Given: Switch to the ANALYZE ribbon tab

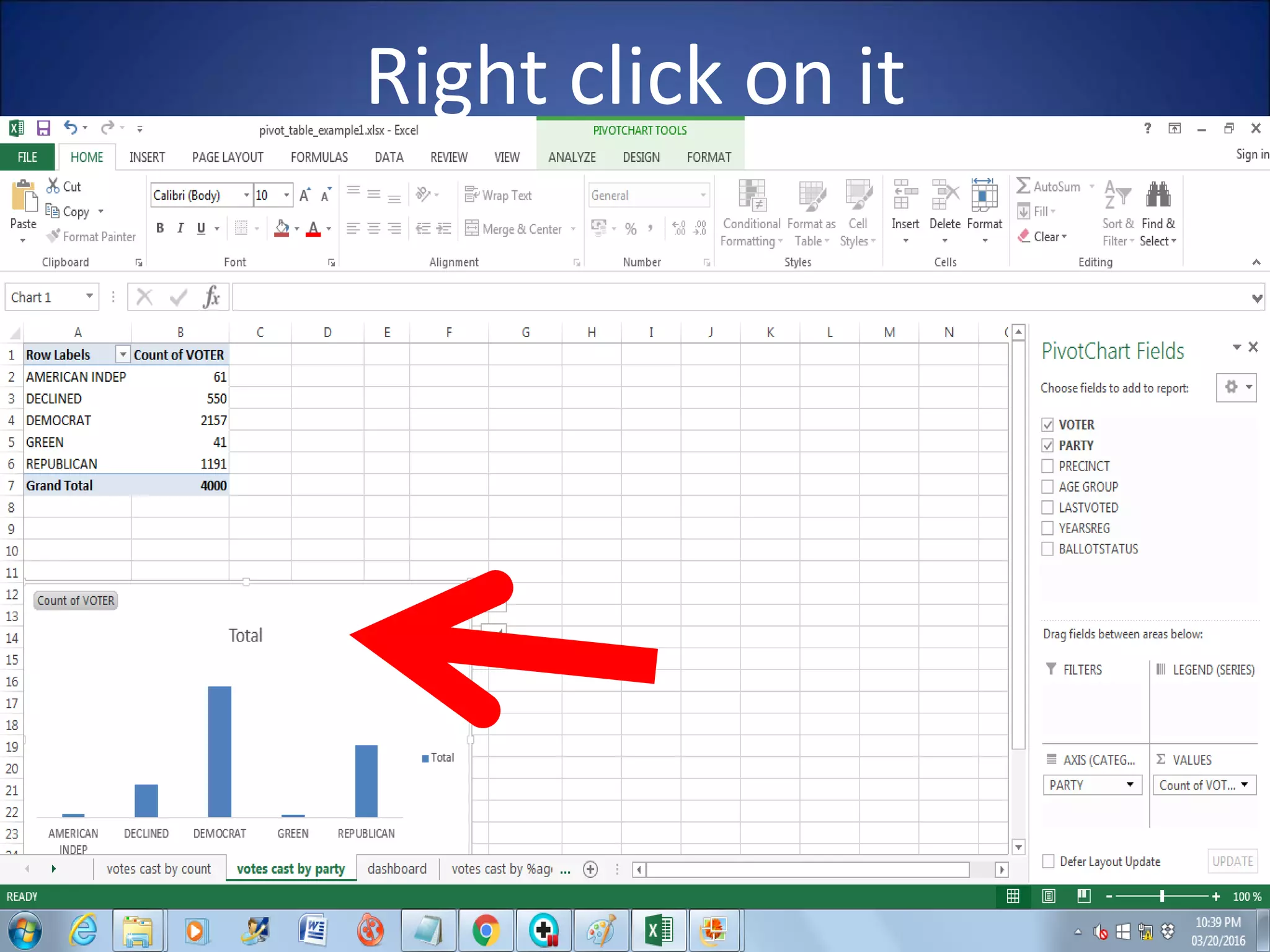Looking at the screenshot, I should click(x=572, y=157).
